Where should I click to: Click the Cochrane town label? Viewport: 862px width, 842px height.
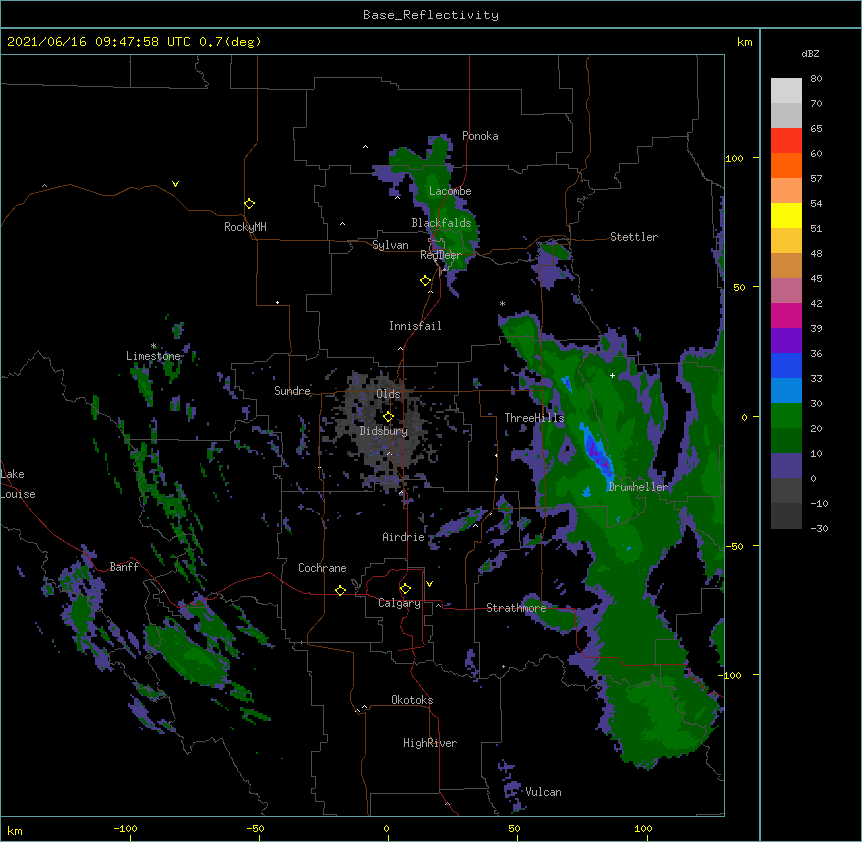322,568
